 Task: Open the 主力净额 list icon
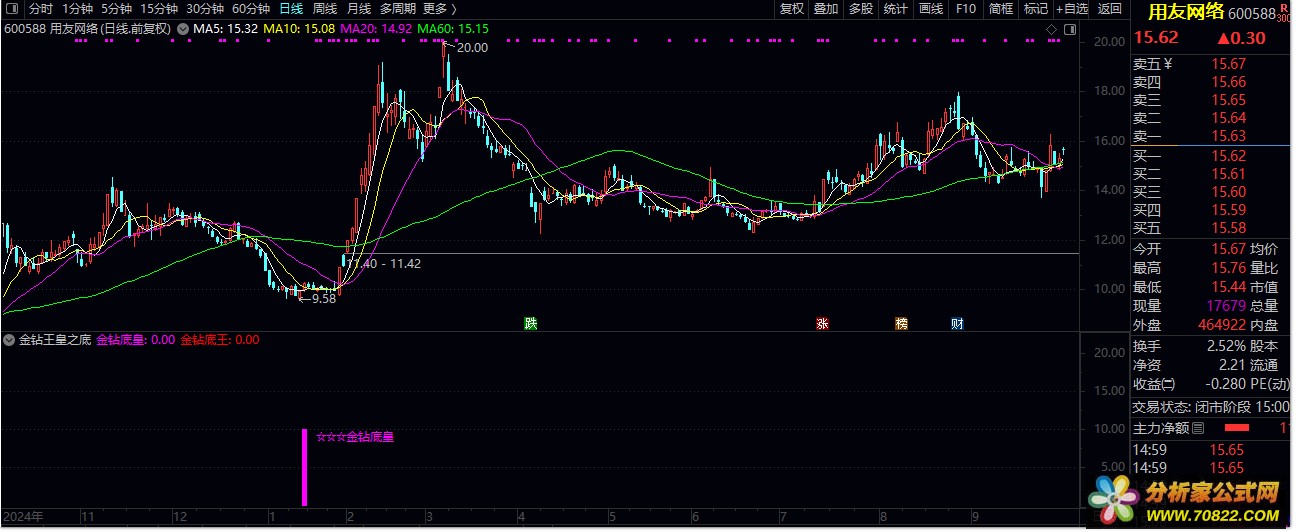point(1199,428)
